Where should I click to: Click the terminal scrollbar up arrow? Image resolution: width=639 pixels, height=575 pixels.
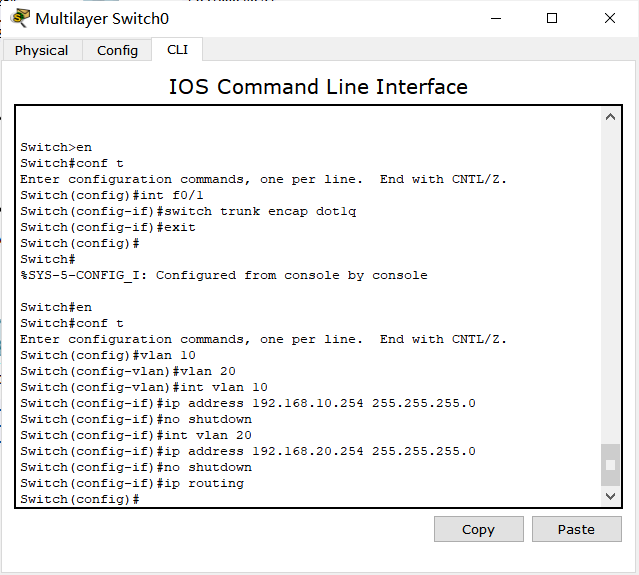(610, 118)
